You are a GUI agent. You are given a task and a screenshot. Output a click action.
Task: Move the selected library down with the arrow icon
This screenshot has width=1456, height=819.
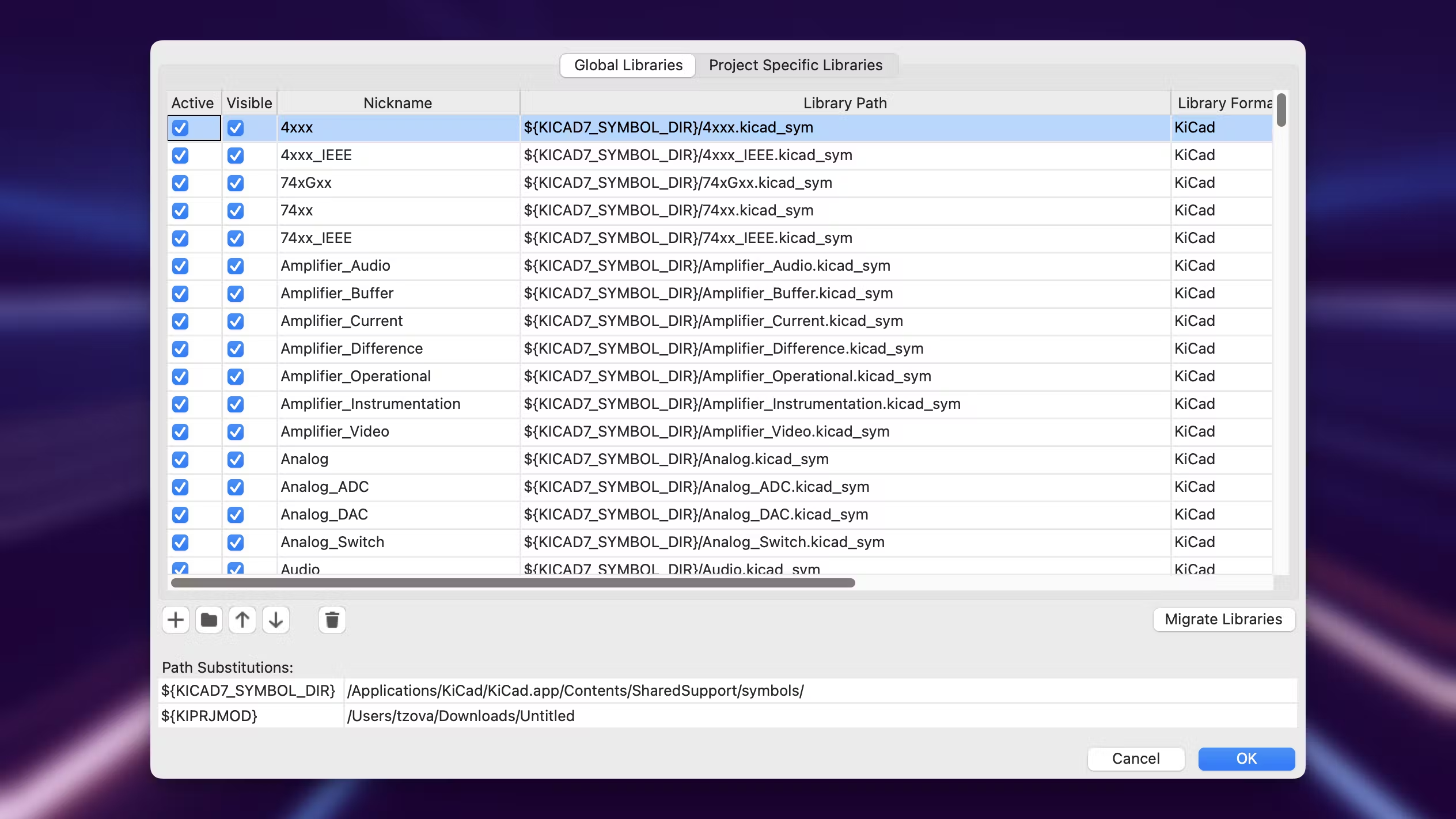[275, 620]
